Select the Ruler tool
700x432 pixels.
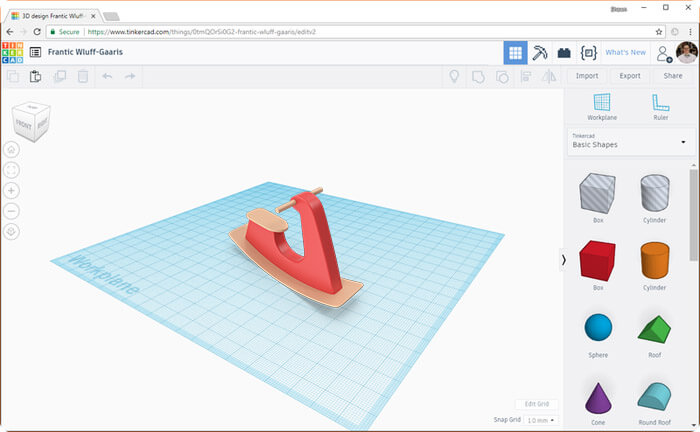661,107
